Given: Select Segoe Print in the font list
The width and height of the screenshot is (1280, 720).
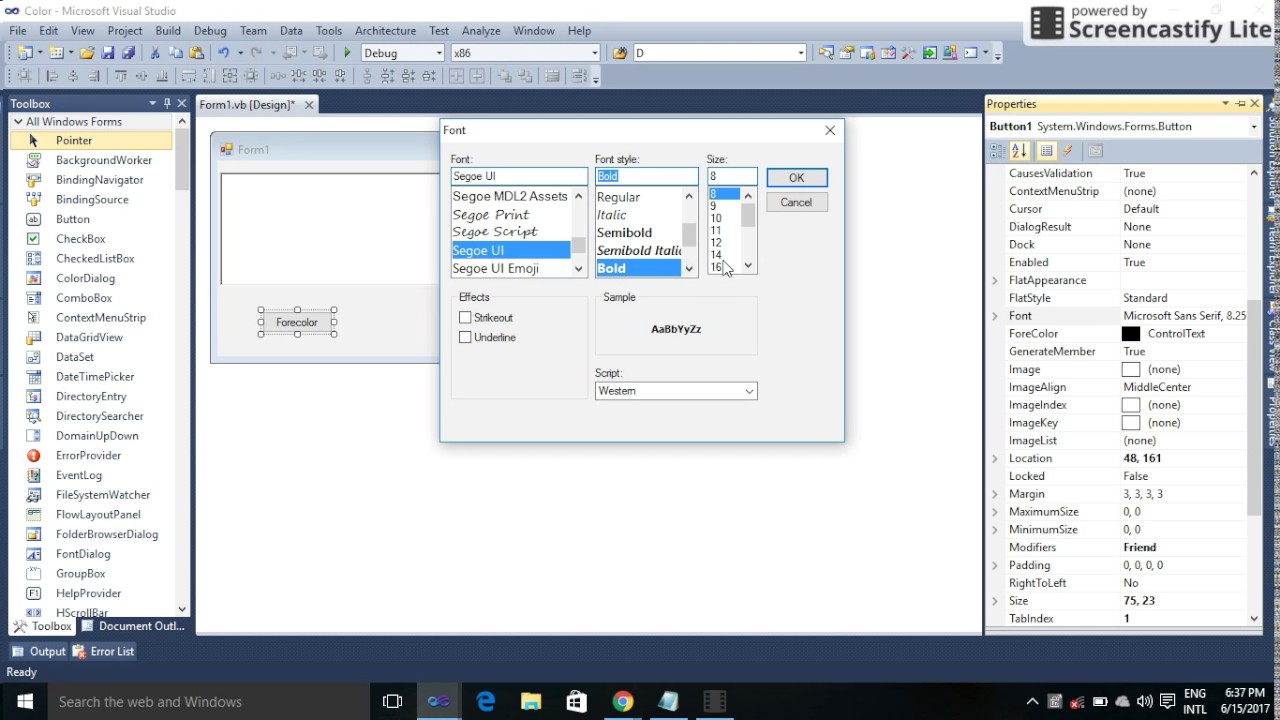Looking at the screenshot, I should tap(491, 214).
